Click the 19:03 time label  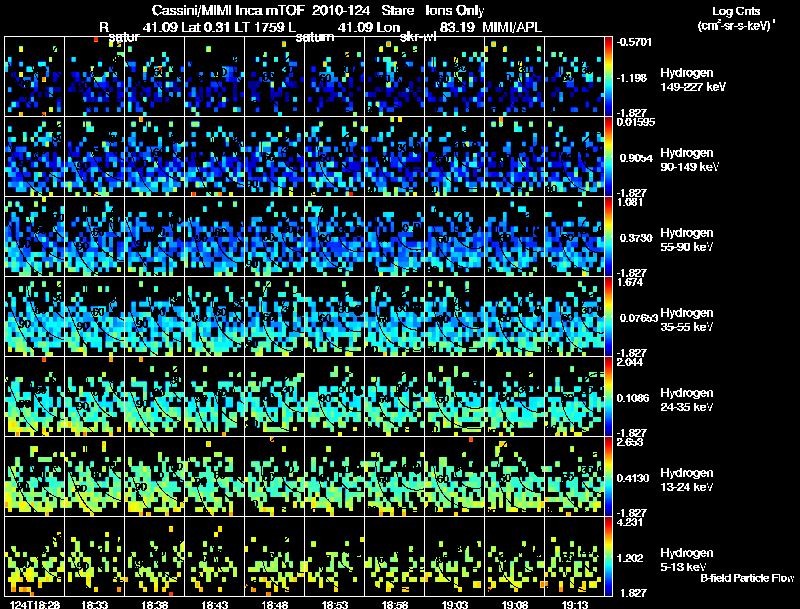coord(455,604)
